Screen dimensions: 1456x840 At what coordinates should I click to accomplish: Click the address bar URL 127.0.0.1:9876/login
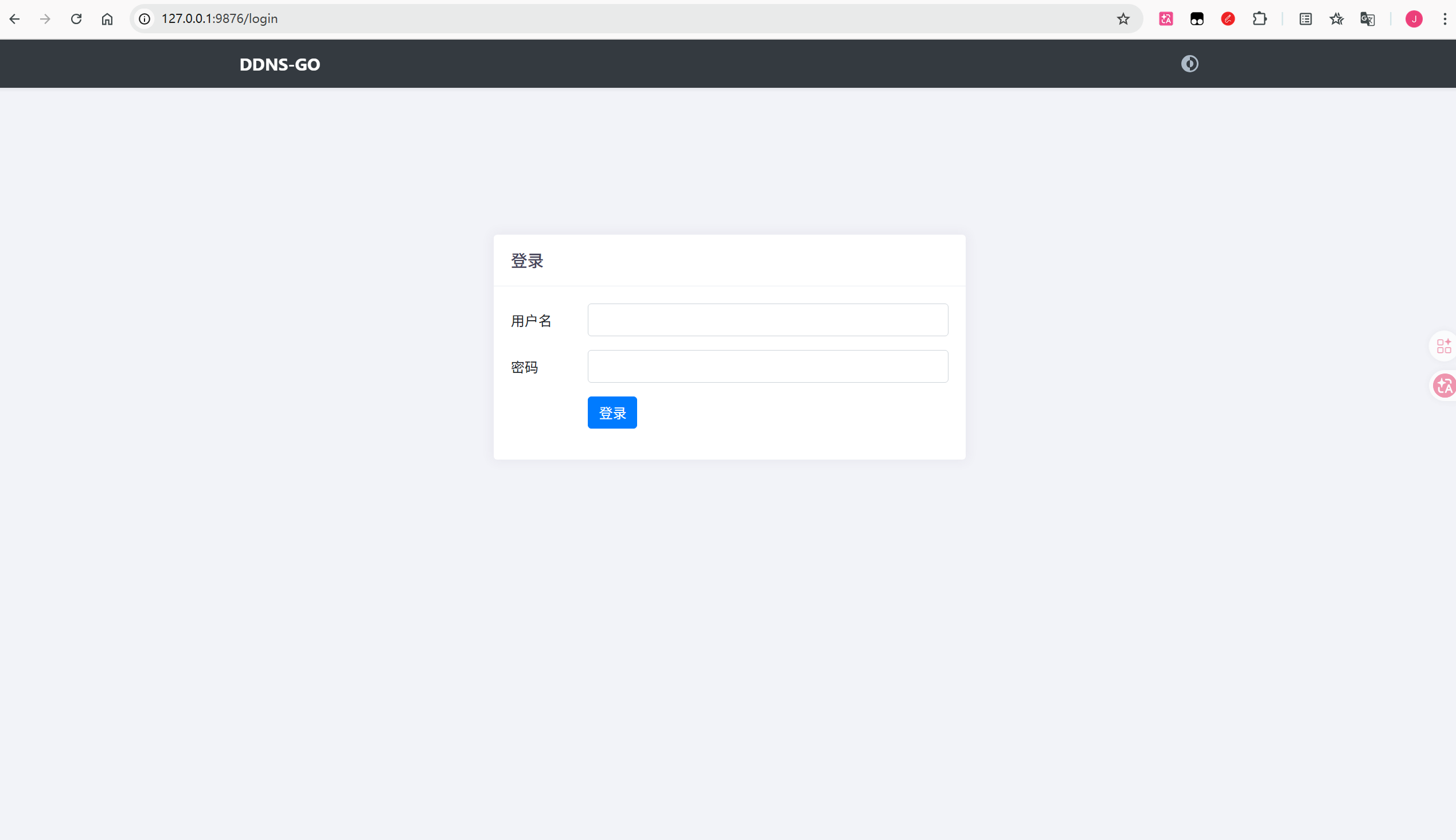220,18
